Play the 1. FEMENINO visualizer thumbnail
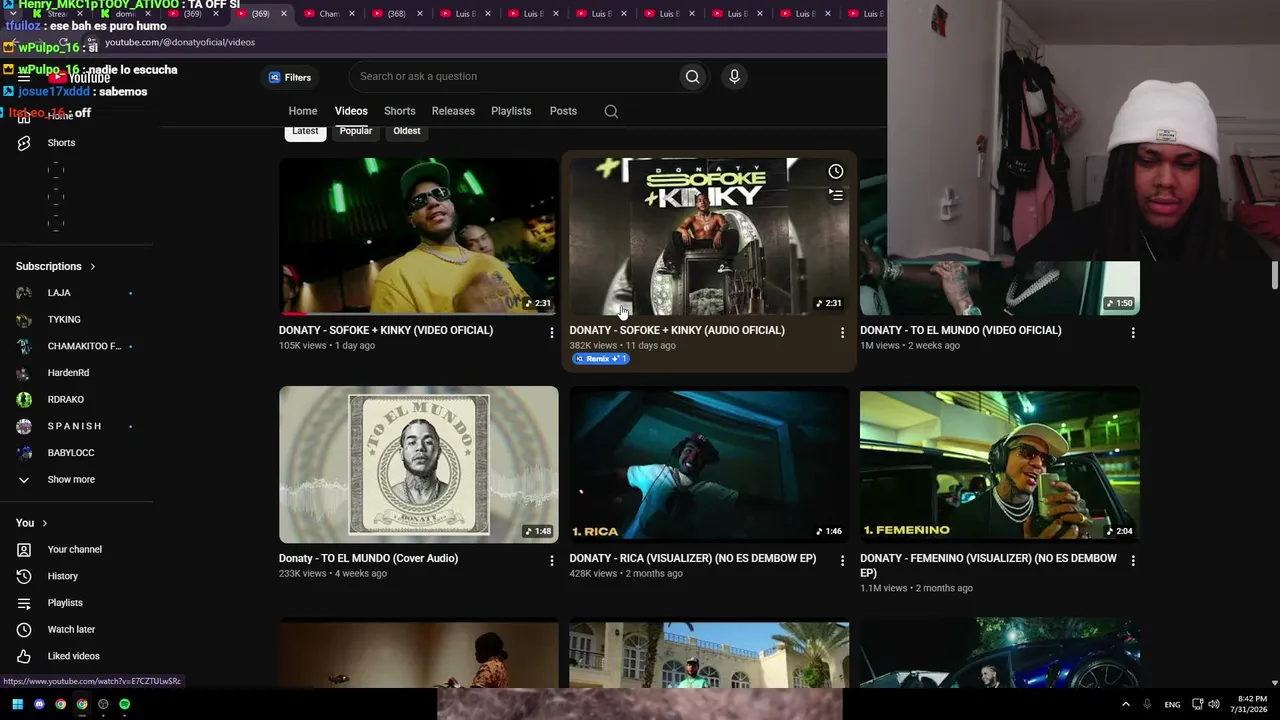Screen dimensions: 1280x720 pyautogui.click(x=1000, y=465)
